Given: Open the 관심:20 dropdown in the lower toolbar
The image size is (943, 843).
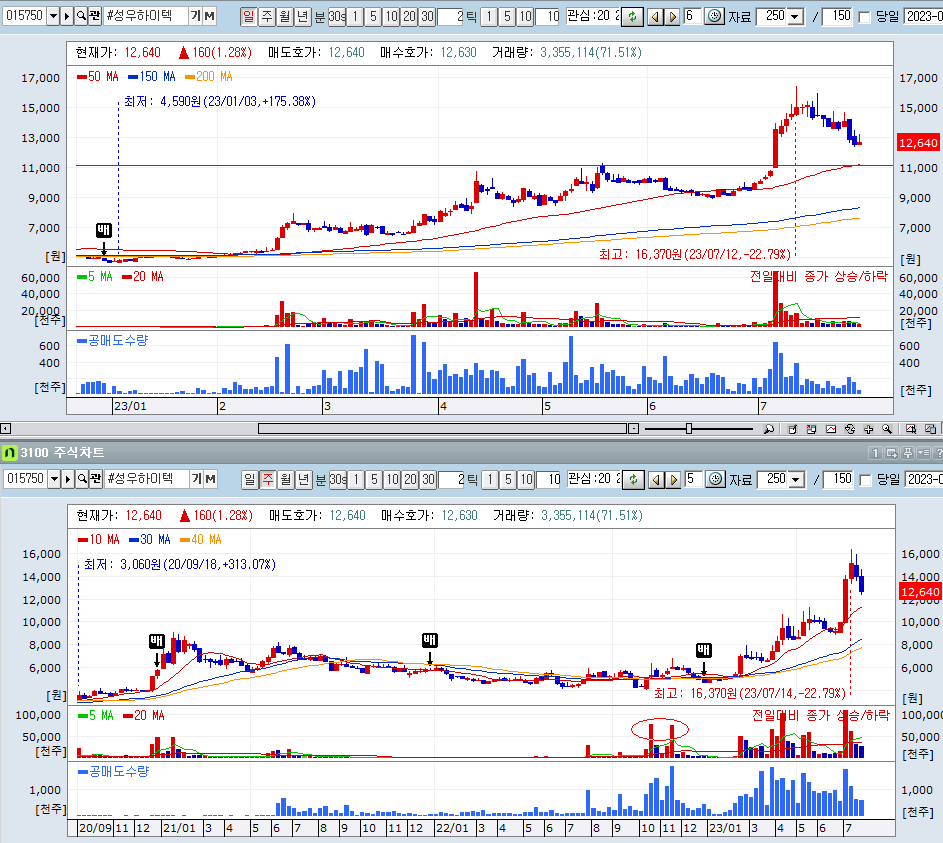Looking at the screenshot, I should tap(594, 479).
